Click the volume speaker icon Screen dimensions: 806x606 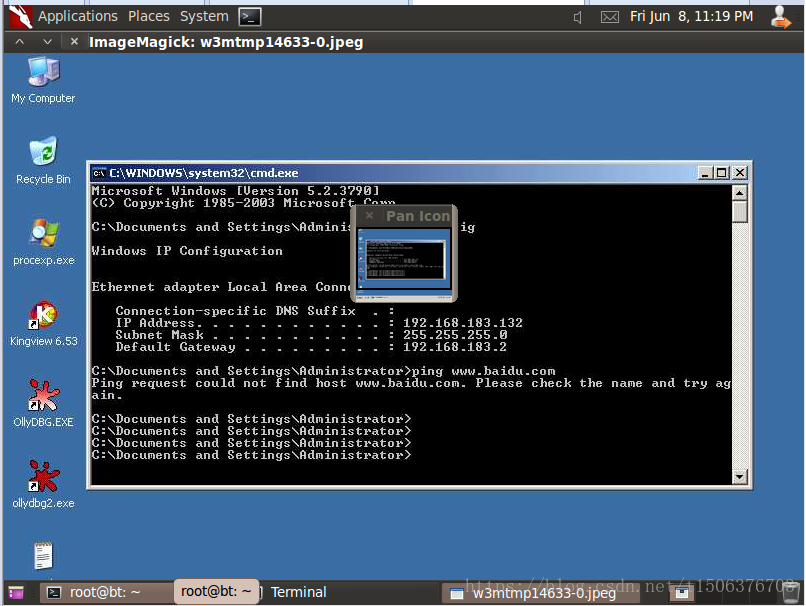click(578, 17)
